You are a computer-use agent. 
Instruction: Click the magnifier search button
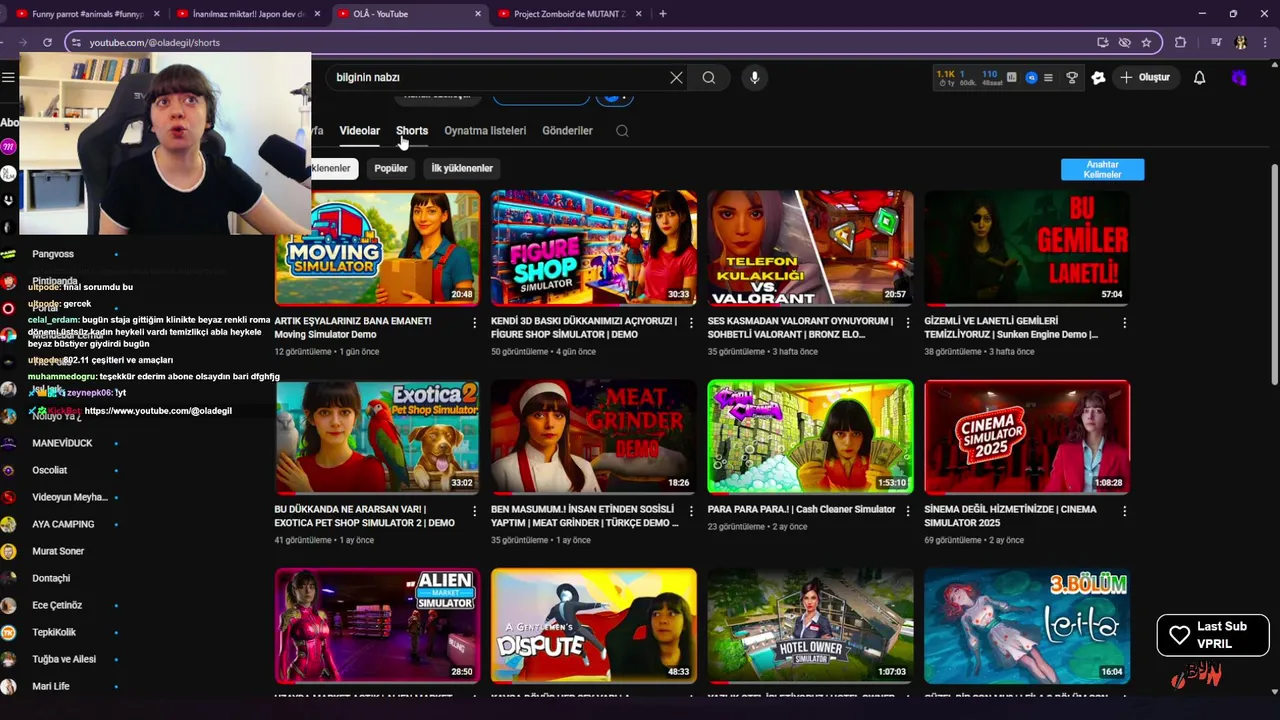click(708, 77)
